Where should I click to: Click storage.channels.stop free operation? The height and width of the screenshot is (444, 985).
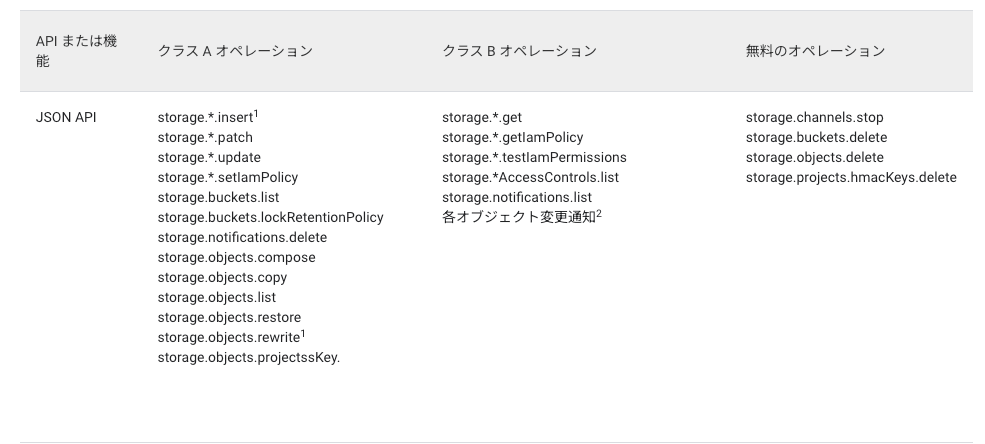(x=814, y=117)
